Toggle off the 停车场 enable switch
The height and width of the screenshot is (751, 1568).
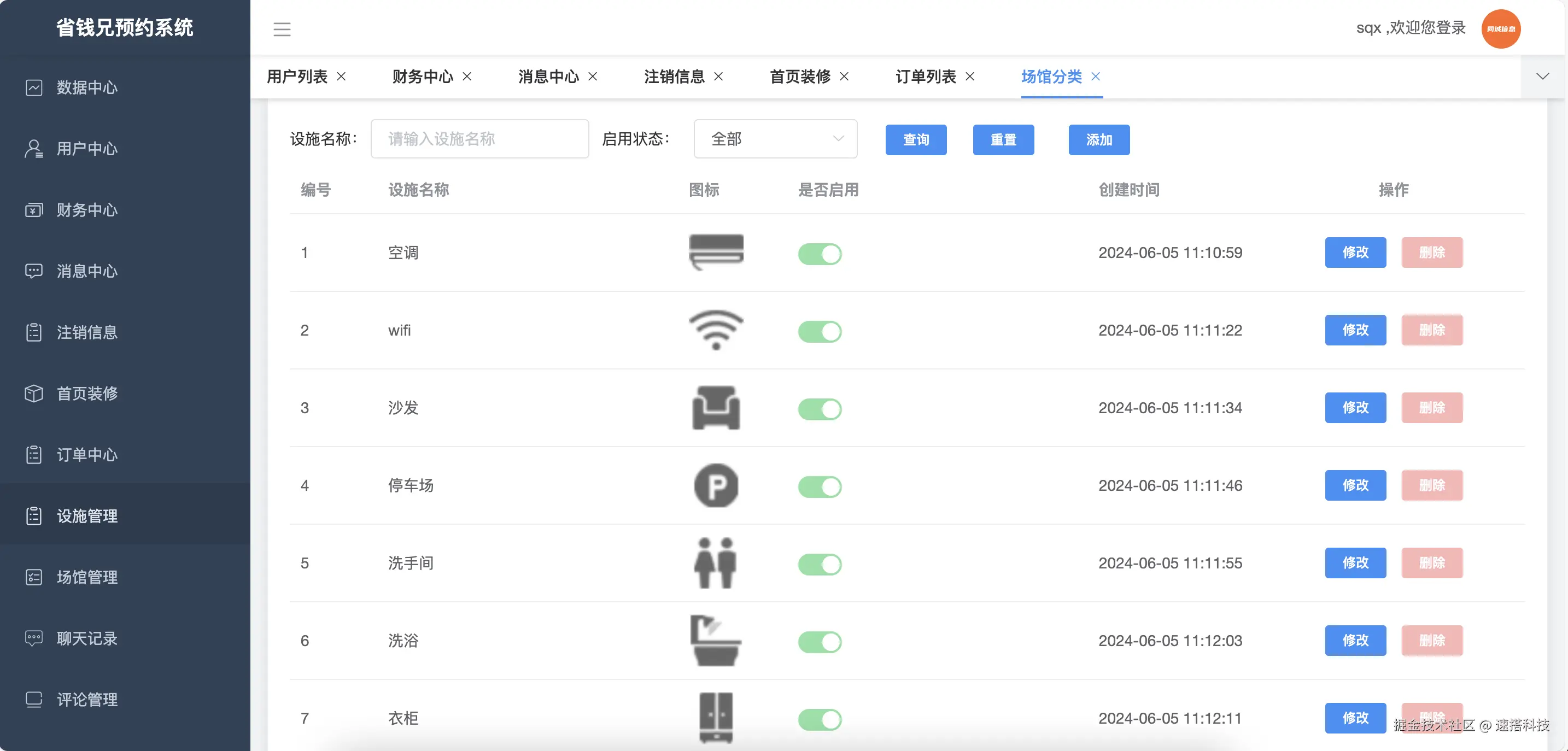coord(820,487)
